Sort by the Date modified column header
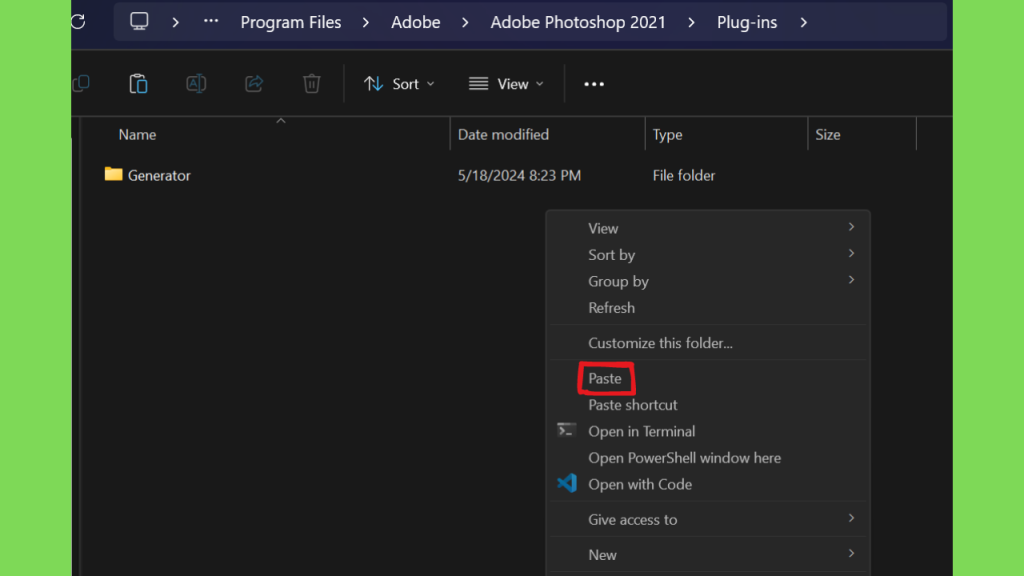This screenshot has width=1024, height=576. [x=503, y=135]
